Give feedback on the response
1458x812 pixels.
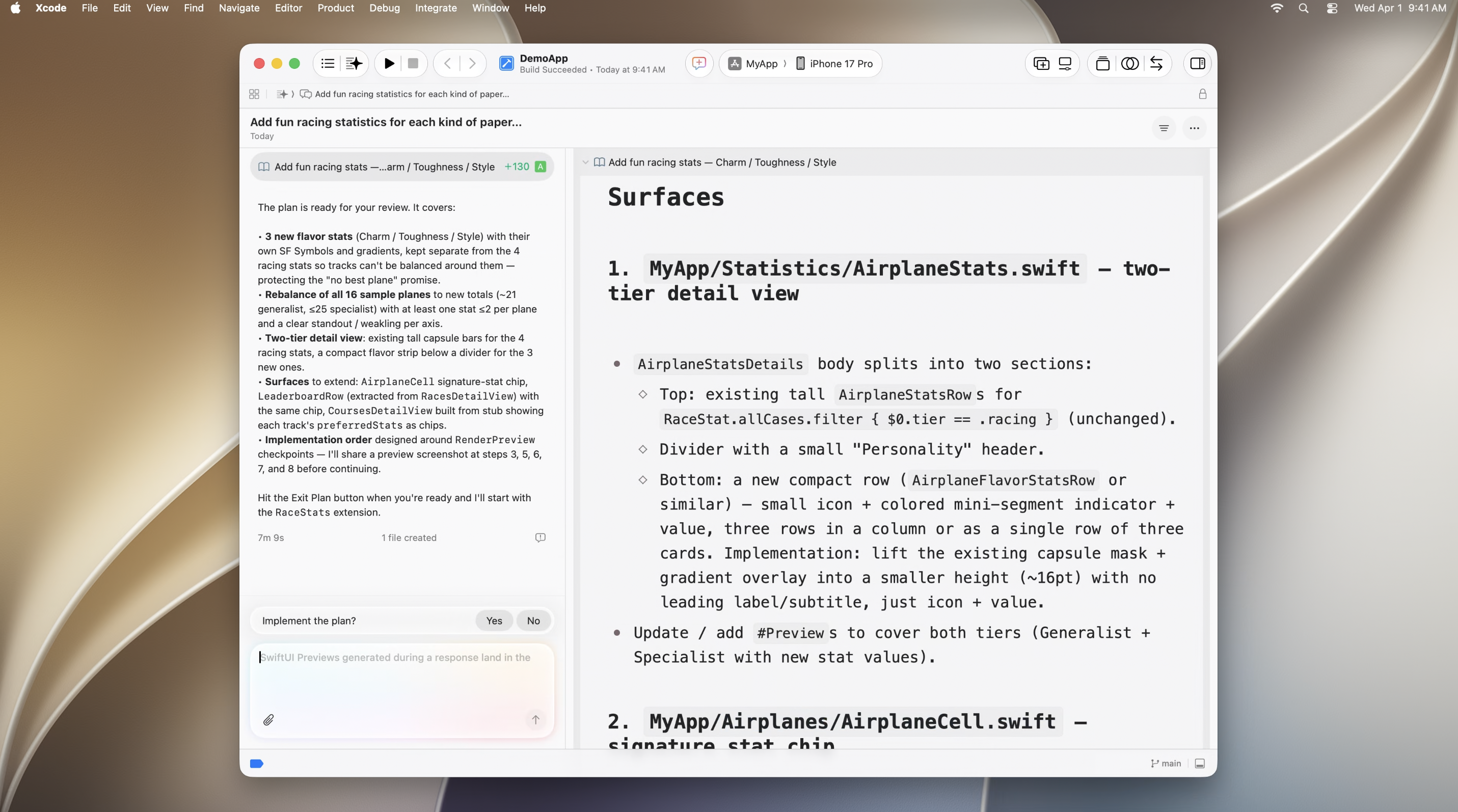[x=540, y=537]
